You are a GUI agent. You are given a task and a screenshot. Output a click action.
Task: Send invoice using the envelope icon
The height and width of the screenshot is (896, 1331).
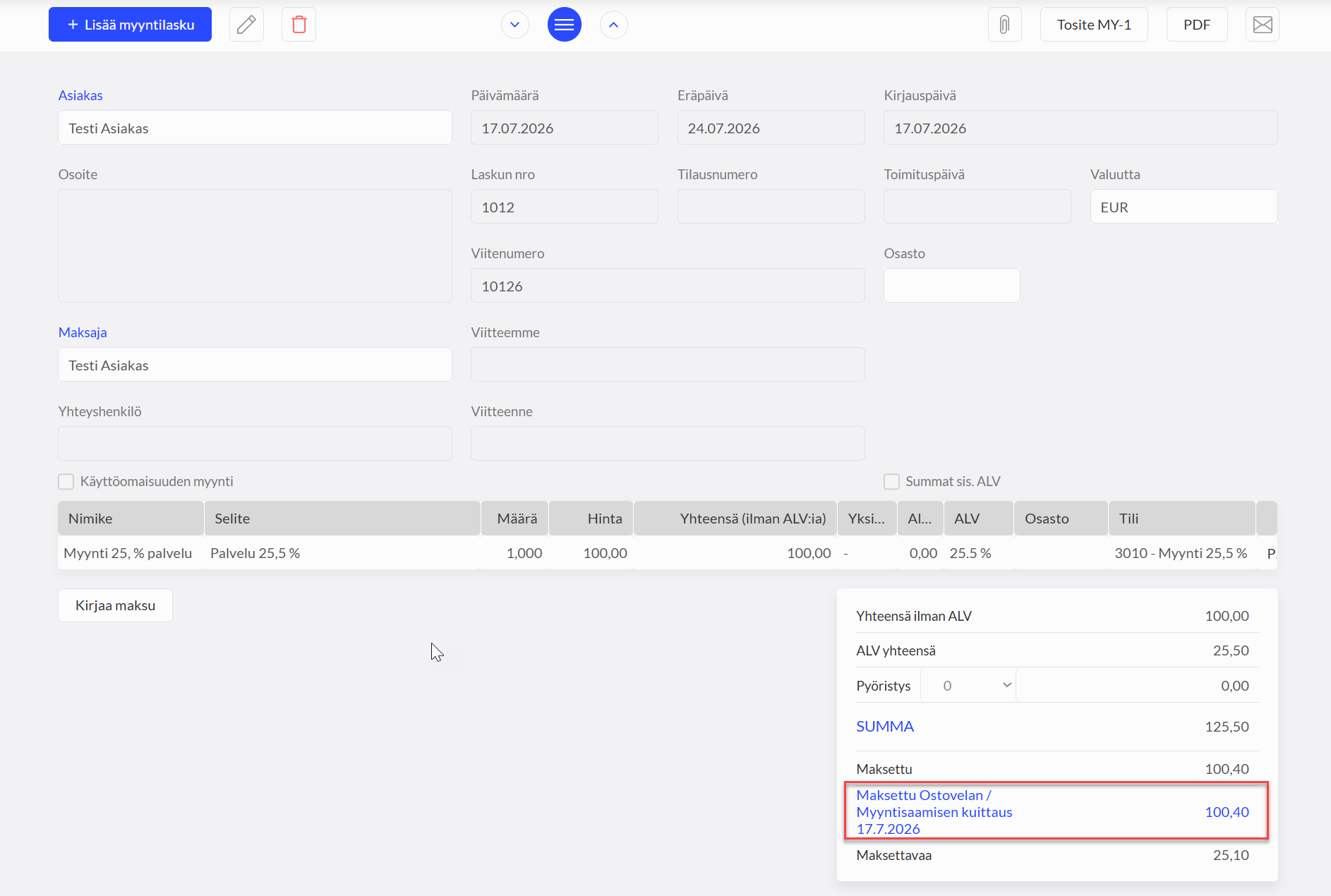click(x=1263, y=25)
